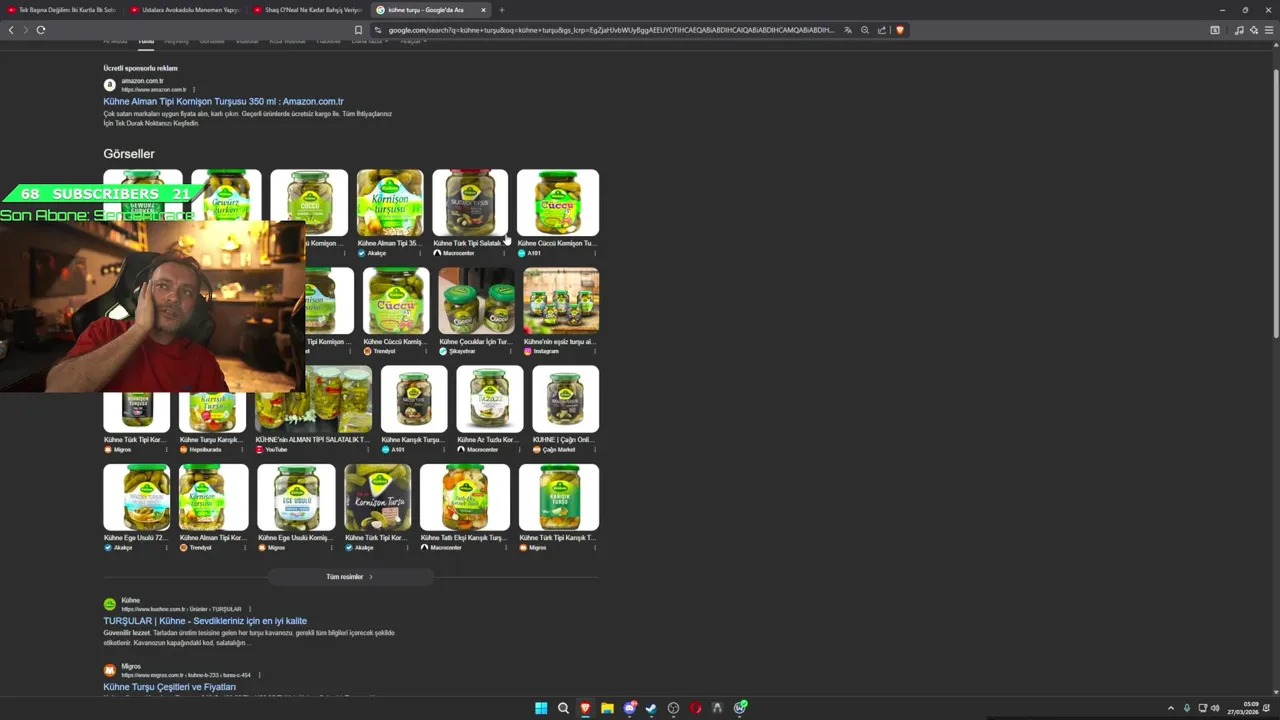This screenshot has height=720, width=1280.
Task: Open the Windows Start menu
Action: [541, 708]
